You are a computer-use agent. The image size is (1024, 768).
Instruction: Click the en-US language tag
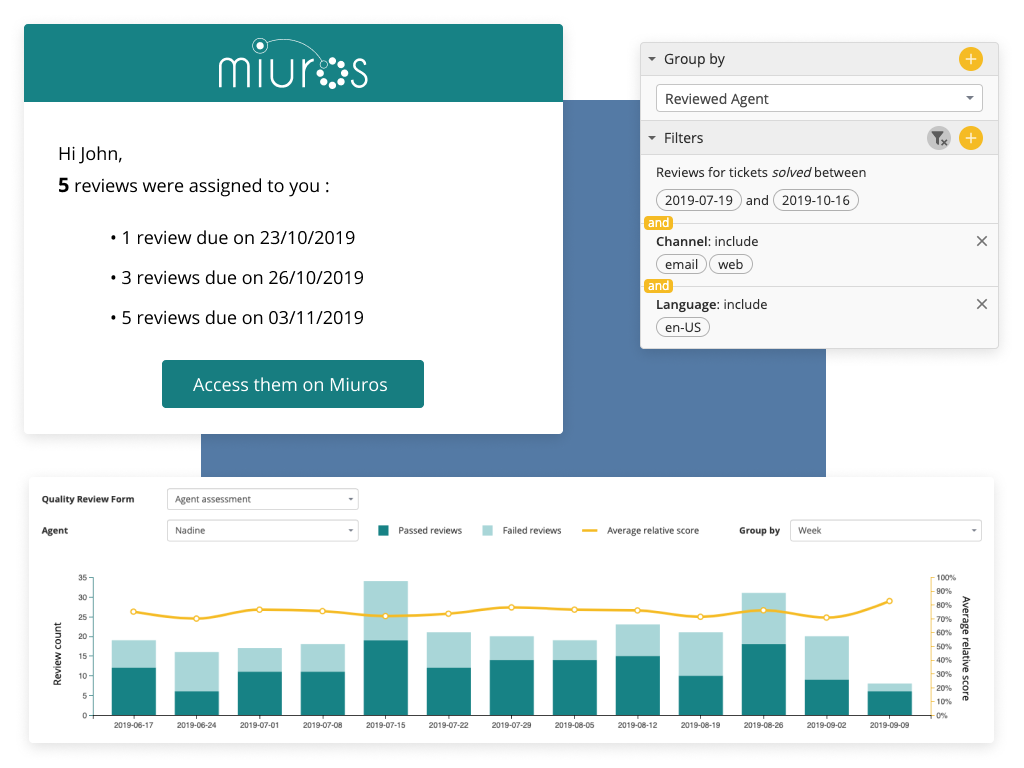click(683, 327)
